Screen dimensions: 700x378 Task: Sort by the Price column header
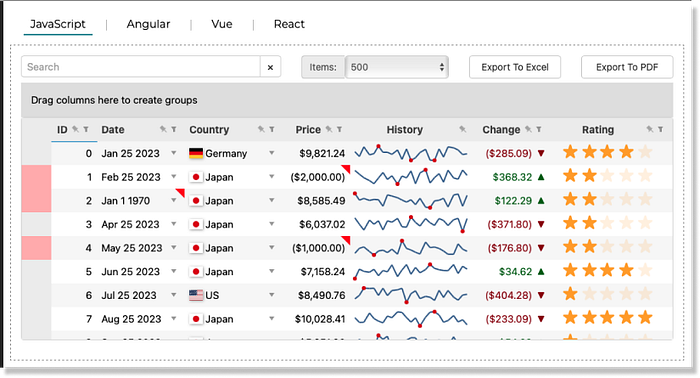coord(308,130)
